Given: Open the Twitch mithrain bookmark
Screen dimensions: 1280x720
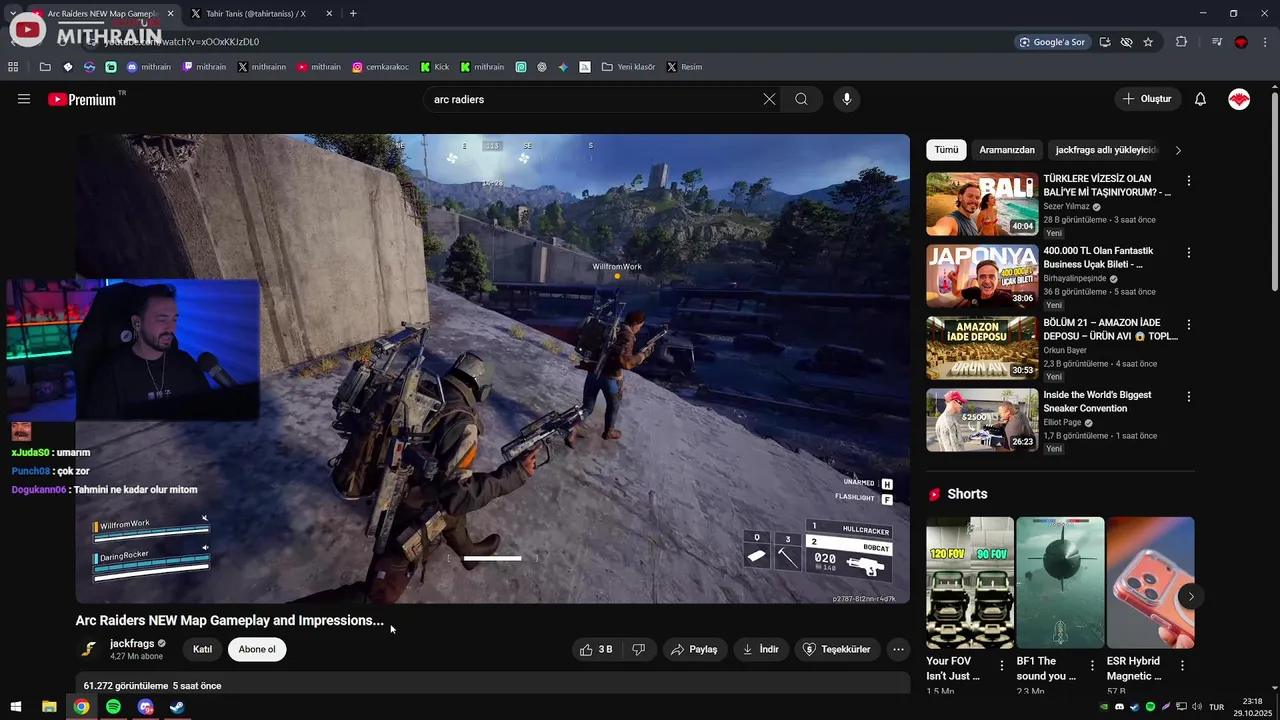Looking at the screenshot, I should (204, 67).
